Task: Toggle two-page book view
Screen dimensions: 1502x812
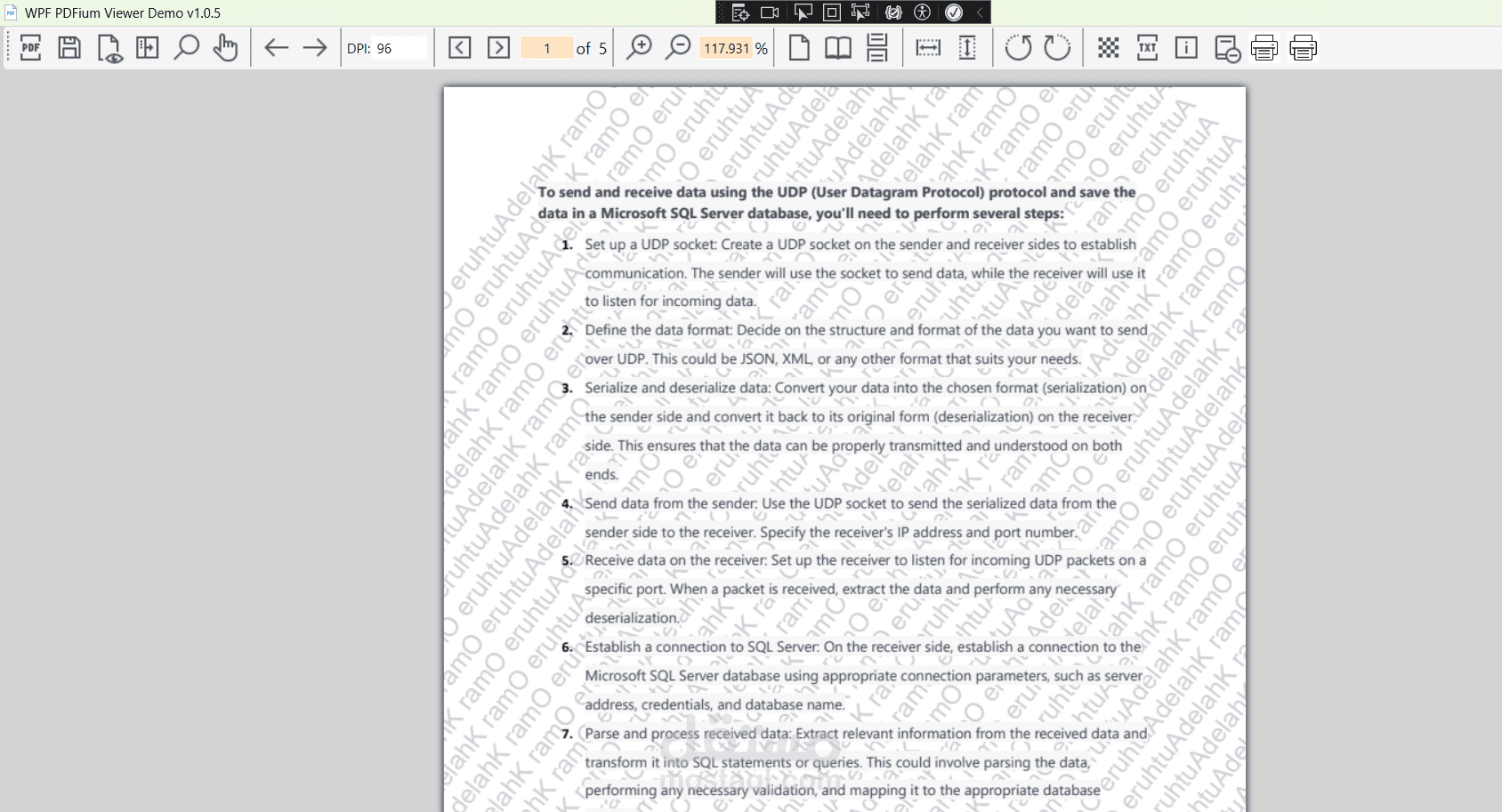Action: (x=836, y=48)
